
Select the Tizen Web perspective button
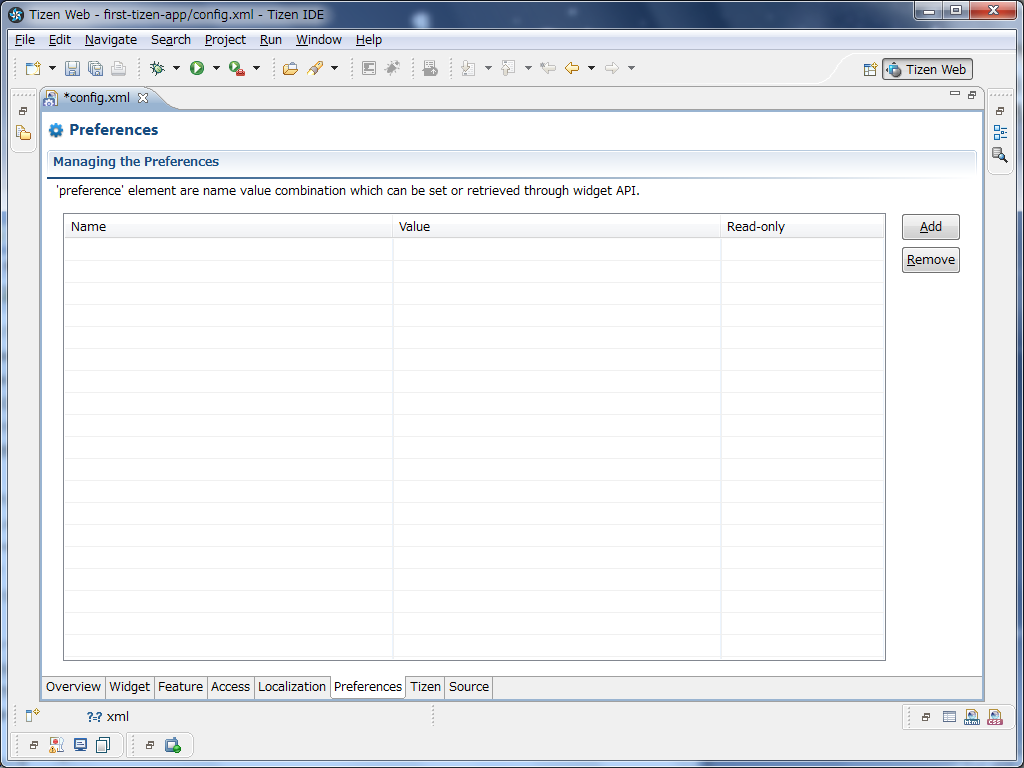(927, 69)
